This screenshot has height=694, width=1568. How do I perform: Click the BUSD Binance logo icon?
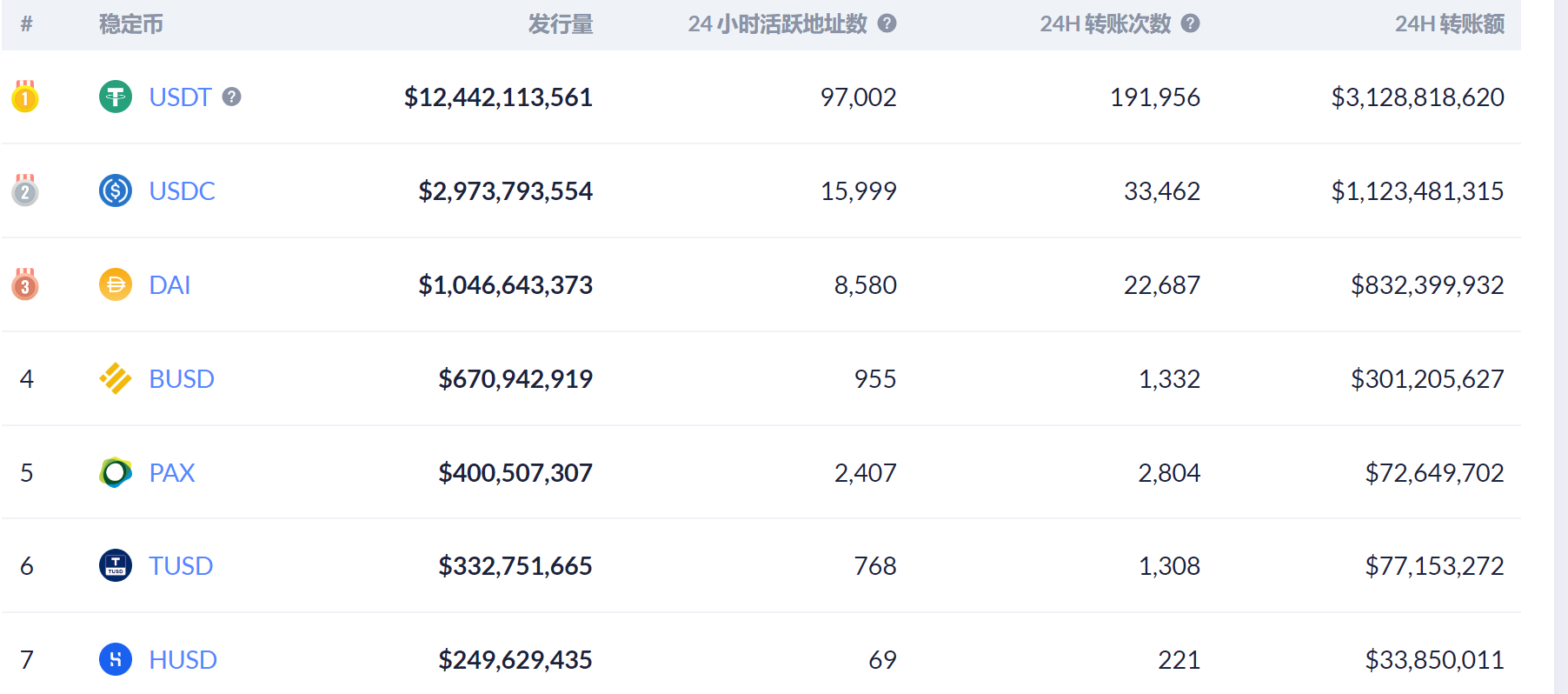pyautogui.click(x=116, y=378)
